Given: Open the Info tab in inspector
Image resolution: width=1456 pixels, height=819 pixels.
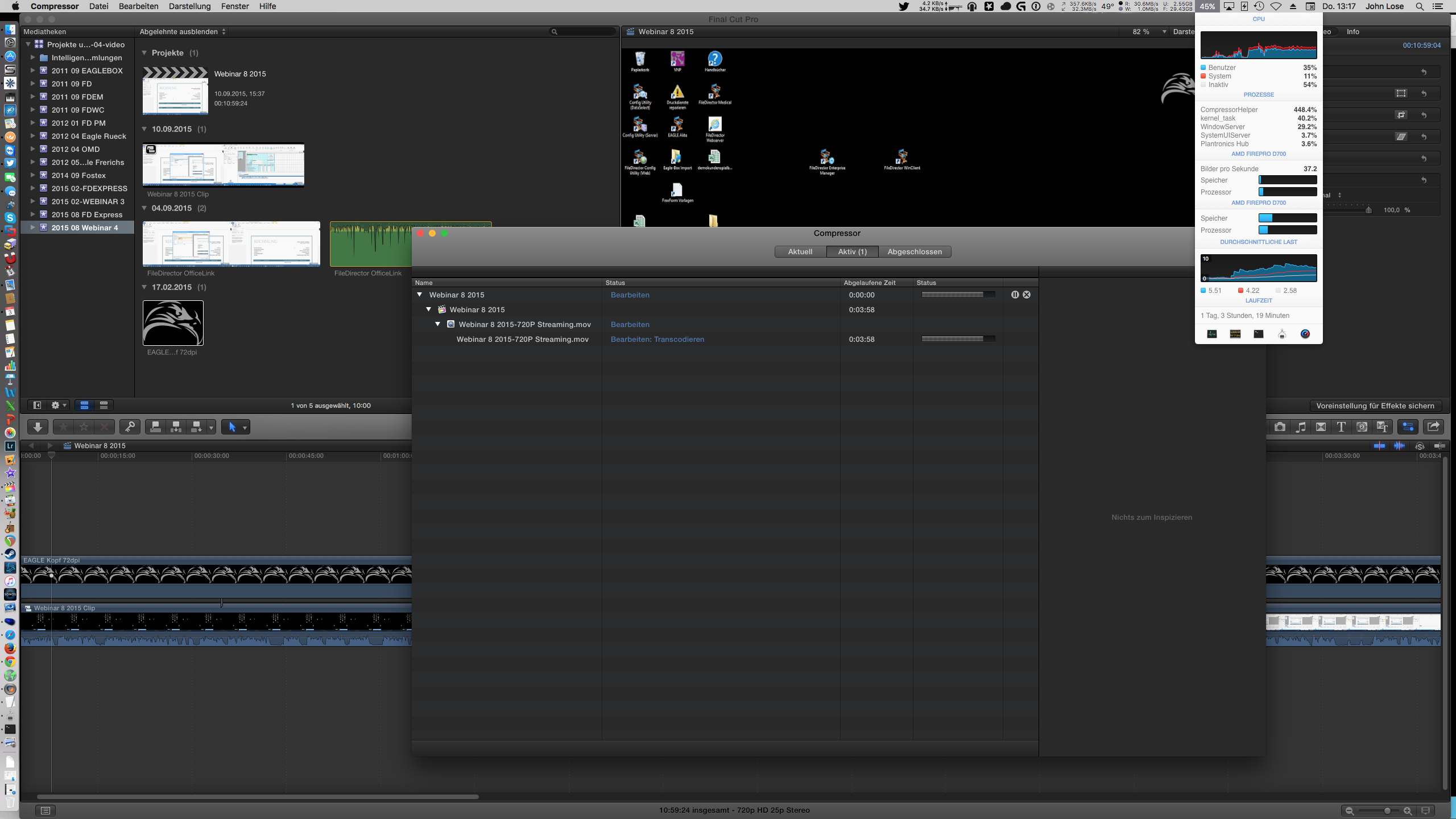Looking at the screenshot, I should [1353, 32].
